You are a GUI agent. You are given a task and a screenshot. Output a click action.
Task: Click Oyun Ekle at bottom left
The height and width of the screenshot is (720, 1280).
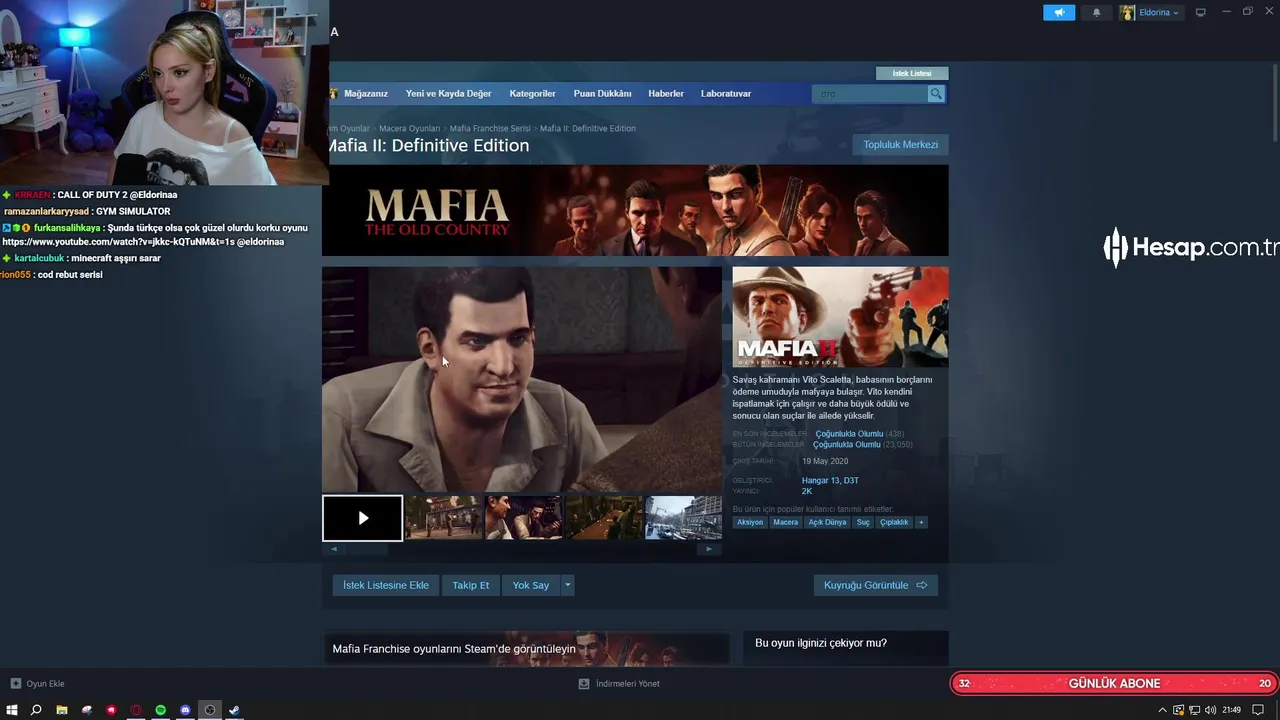pyautogui.click(x=38, y=684)
